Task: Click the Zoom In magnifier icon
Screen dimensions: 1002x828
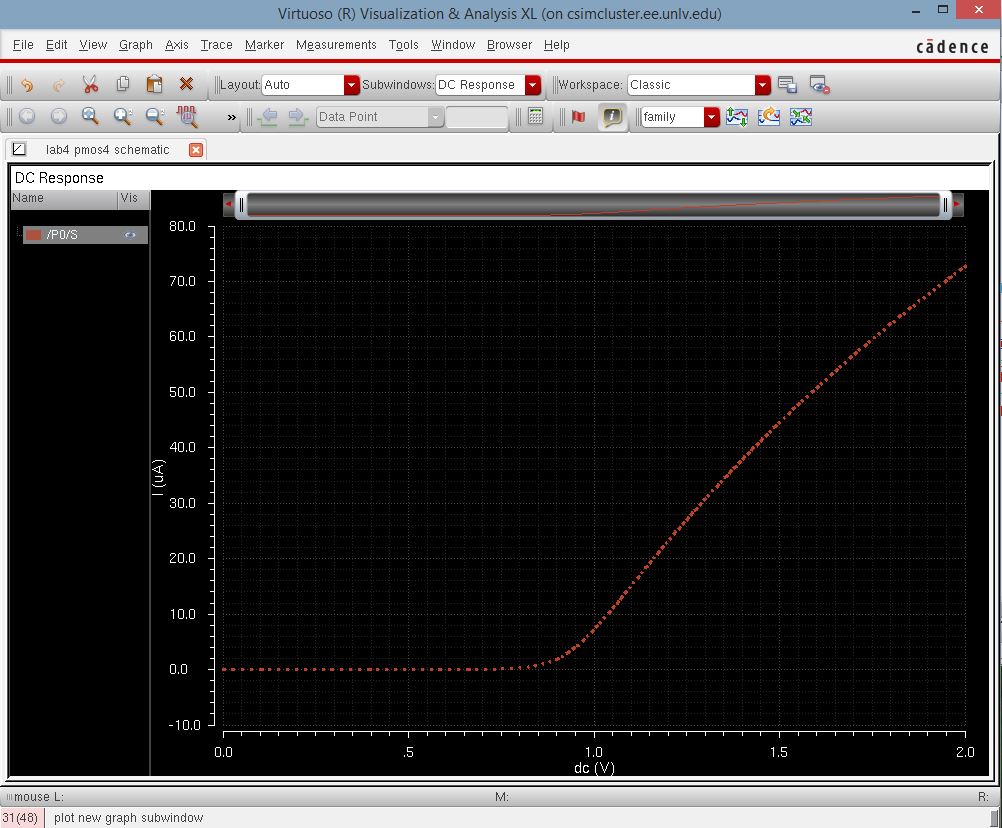Action: (122, 116)
